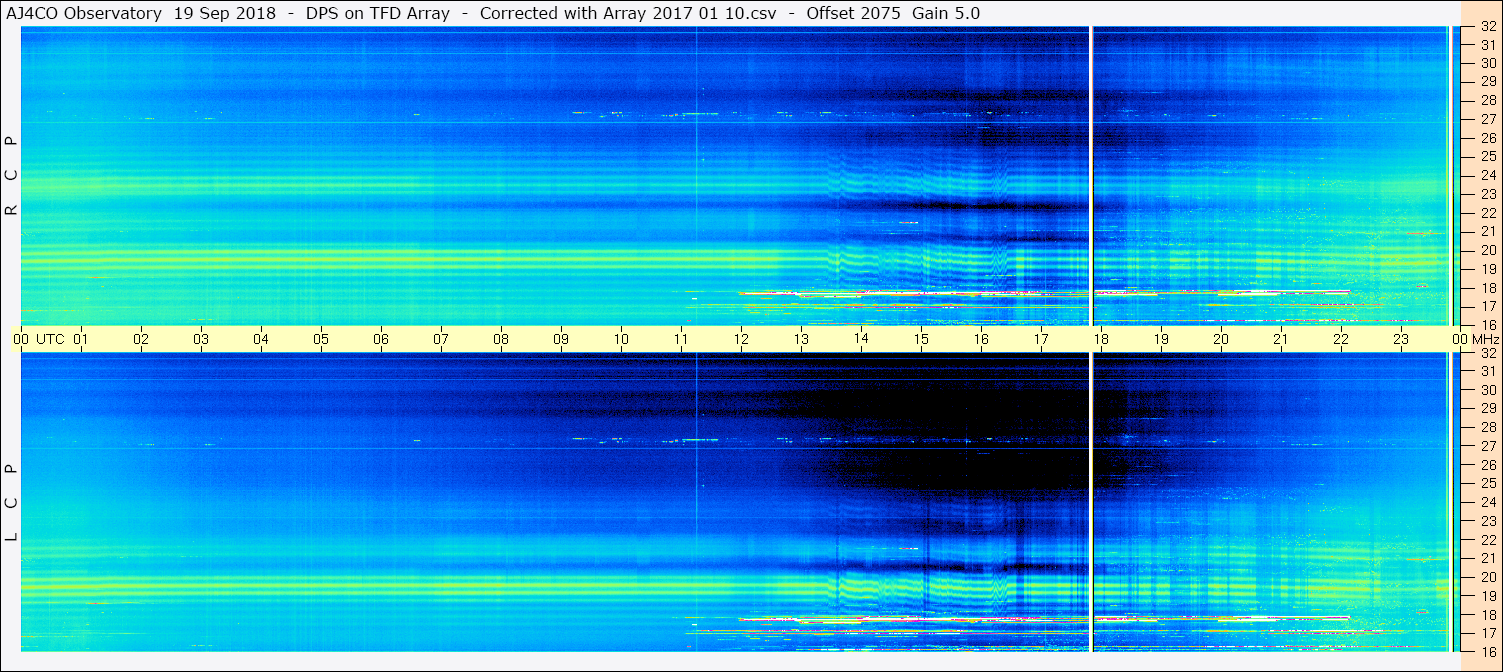Click the 03 hour tick label
The height and width of the screenshot is (672, 1503).
tap(201, 339)
